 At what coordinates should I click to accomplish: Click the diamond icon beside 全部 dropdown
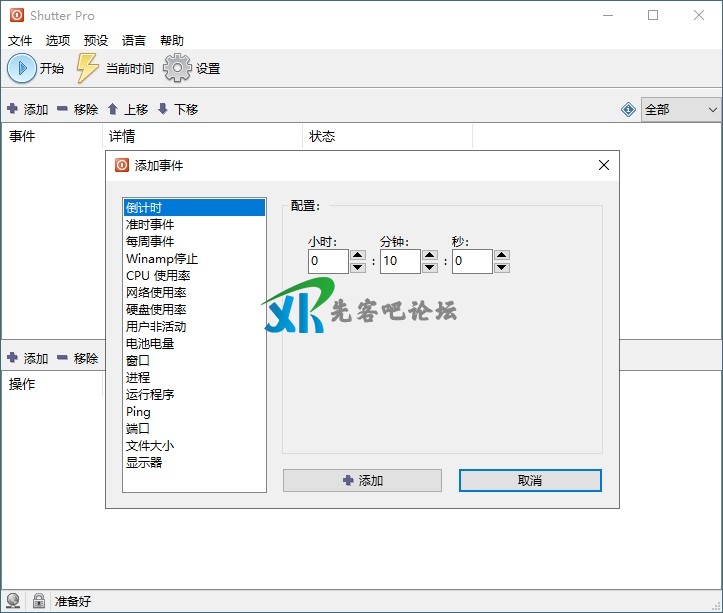(x=628, y=110)
